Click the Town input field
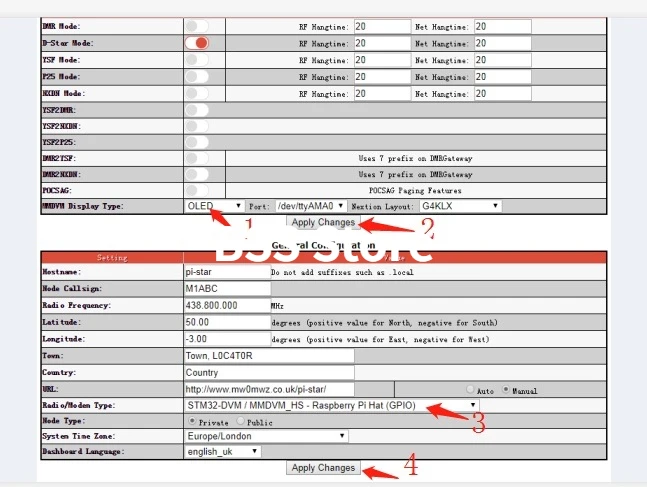Screen dimensions: 647x487 click(x=269, y=356)
